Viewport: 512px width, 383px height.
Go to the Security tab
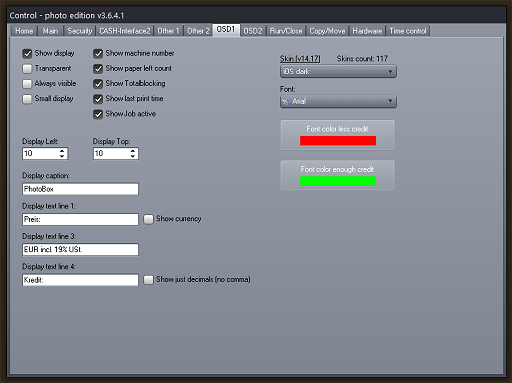(x=80, y=31)
